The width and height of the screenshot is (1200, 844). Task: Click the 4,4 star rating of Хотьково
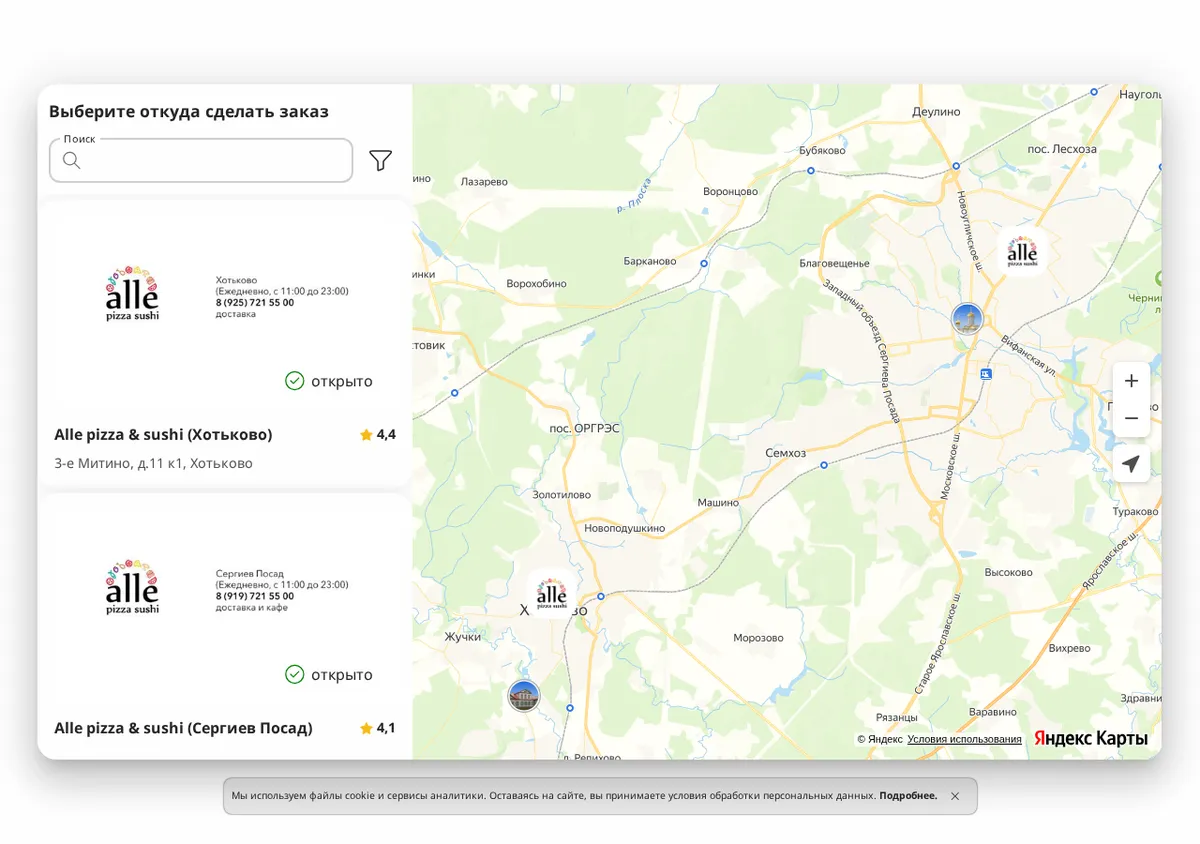click(378, 434)
